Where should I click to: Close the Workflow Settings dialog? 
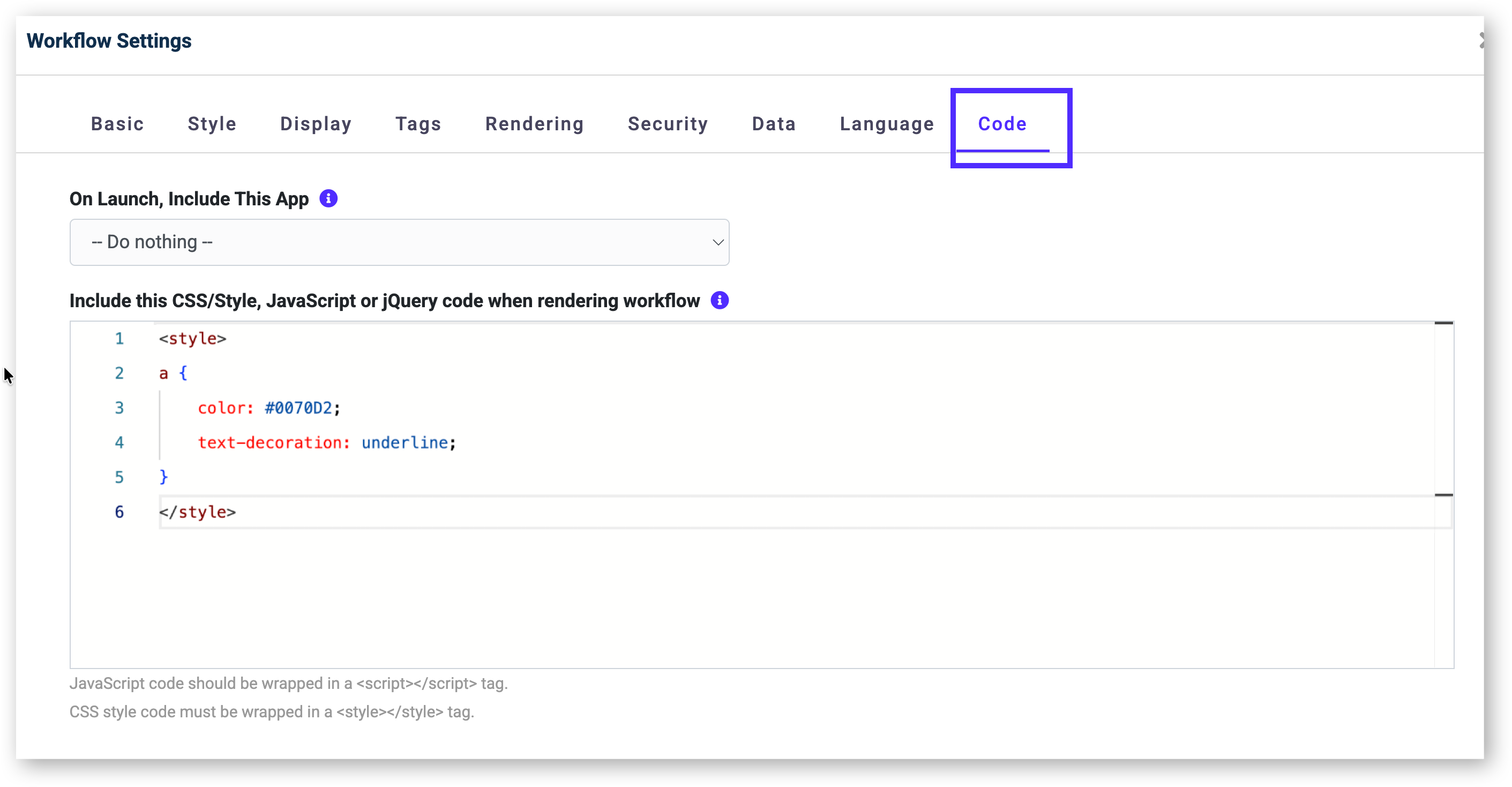pos(1481,40)
